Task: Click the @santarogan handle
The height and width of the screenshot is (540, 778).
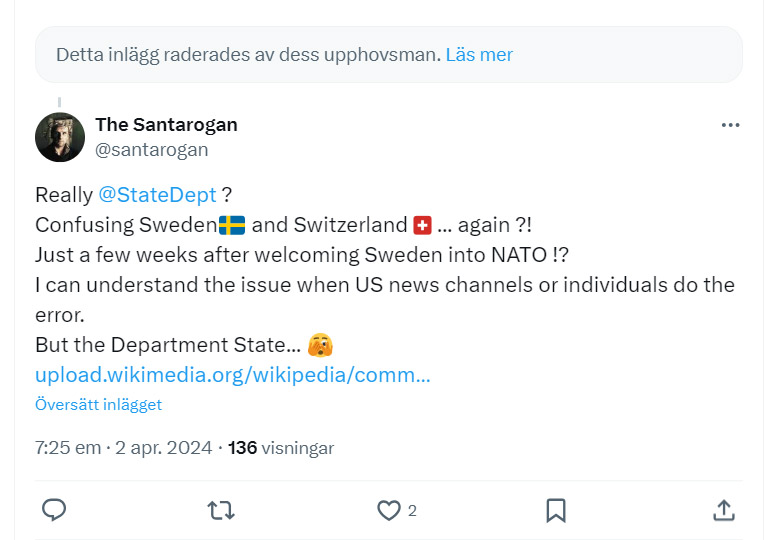Action: click(x=151, y=149)
